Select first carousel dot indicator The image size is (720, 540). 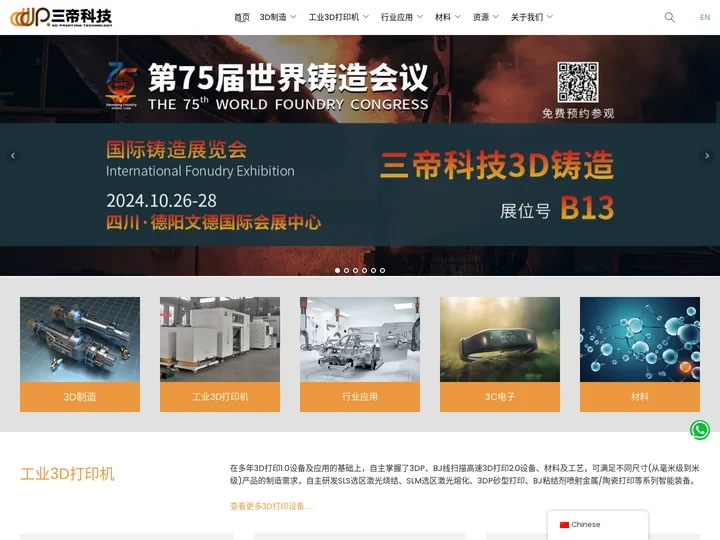pyautogui.click(x=338, y=270)
